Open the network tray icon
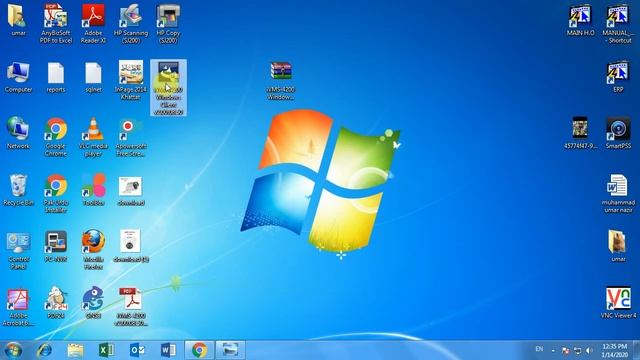 tap(577, 350)
